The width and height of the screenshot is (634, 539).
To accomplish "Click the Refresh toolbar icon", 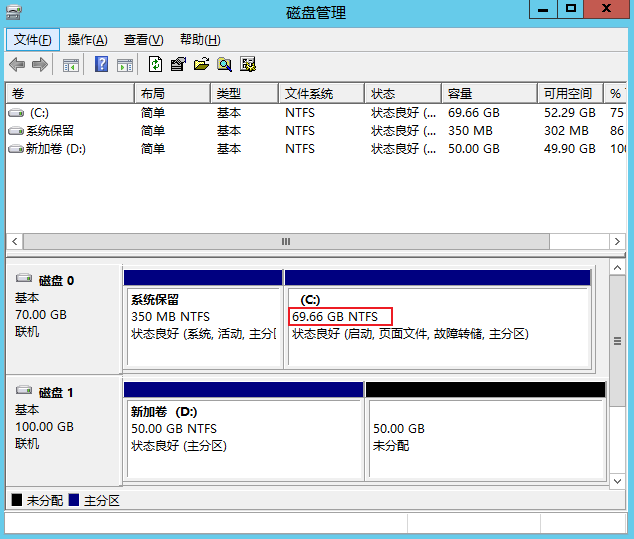I will pos(155,65).
